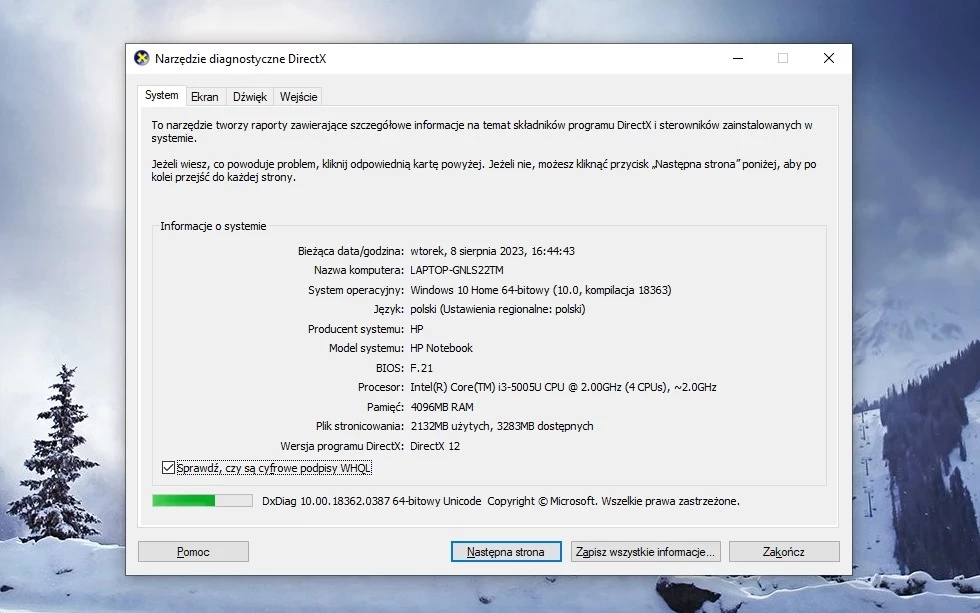The image size is (980, 613).
Task: Click the Pomoc button
Action: pos(193,552)
